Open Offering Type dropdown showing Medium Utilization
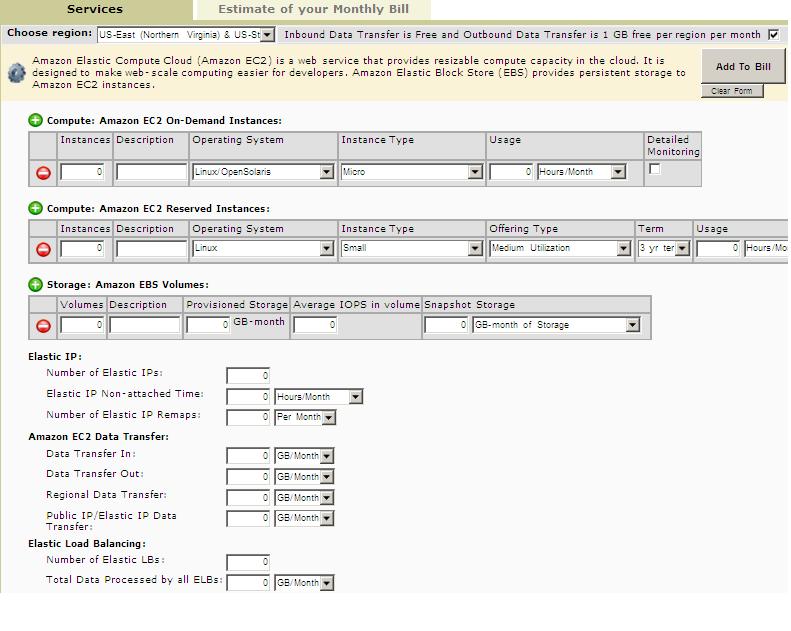 (560, 248)
